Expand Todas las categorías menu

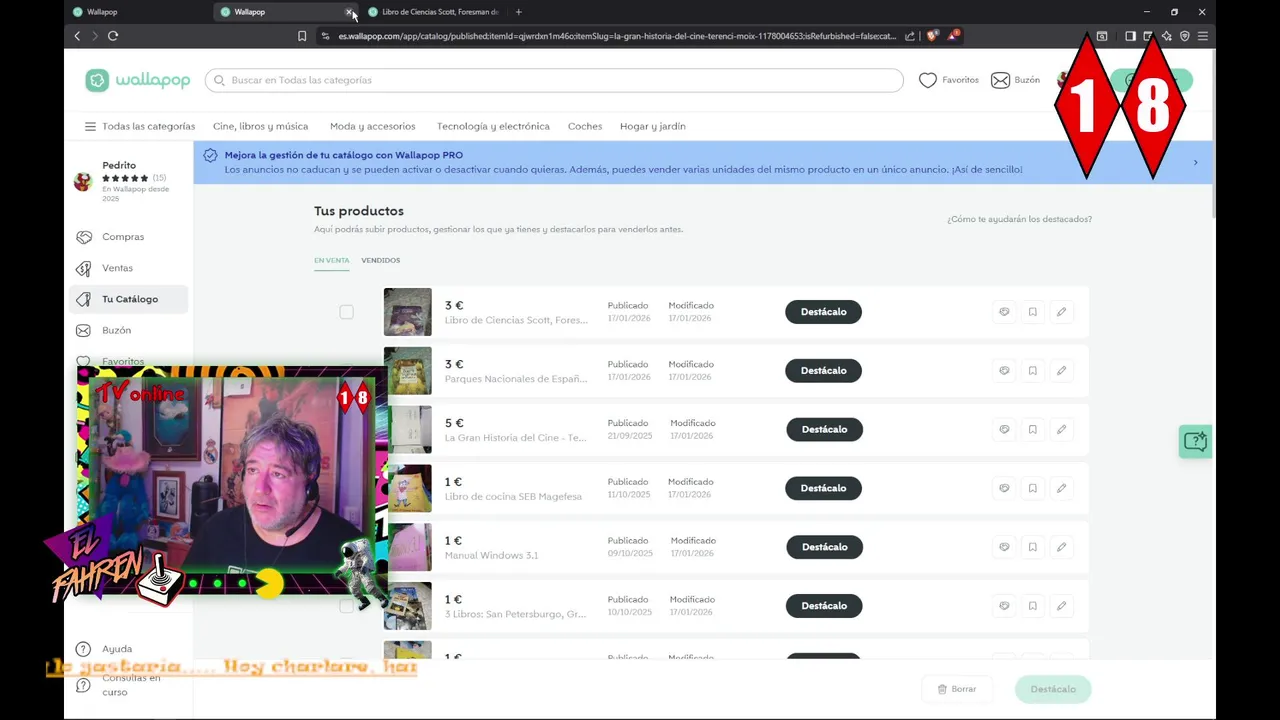pyautogui.click(x=140, y=127)
